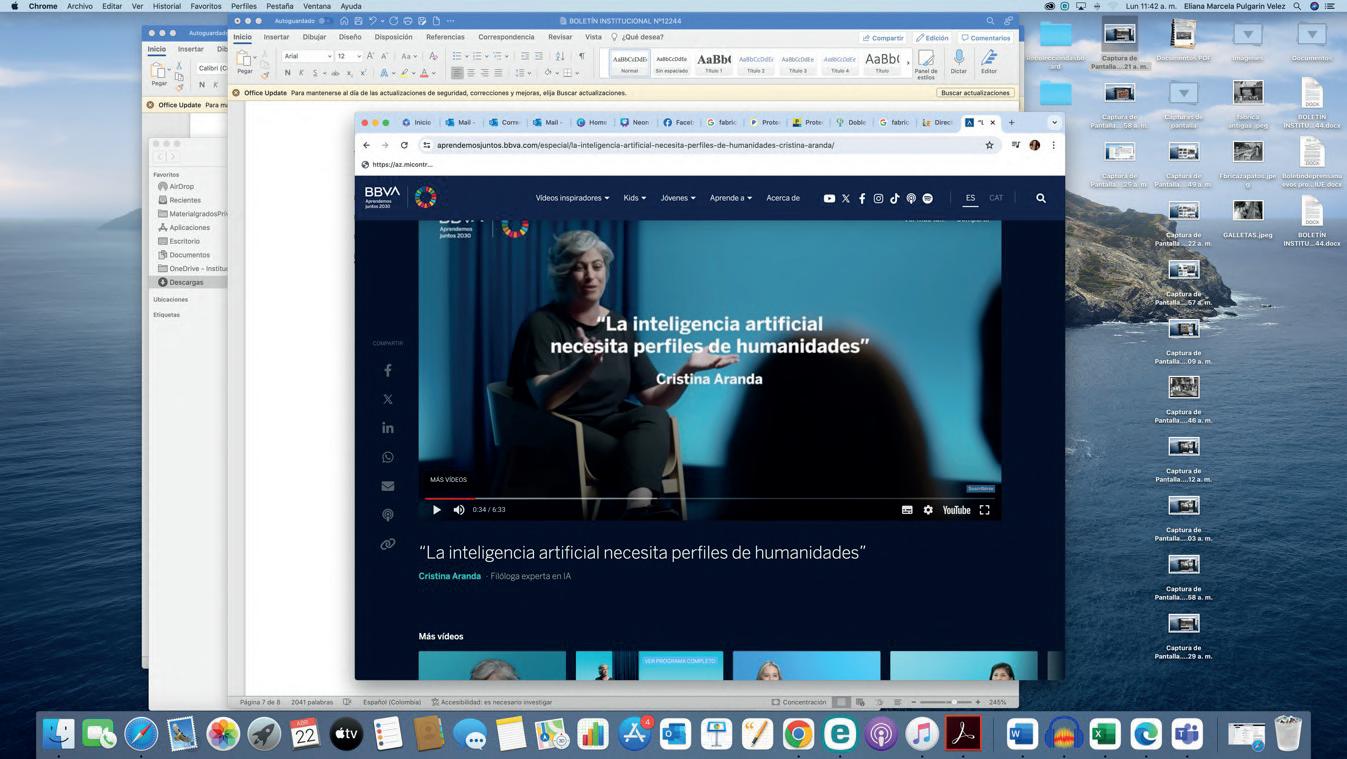Click Buscar actualizaciones in Word
1347x759 pixels.
975,93
